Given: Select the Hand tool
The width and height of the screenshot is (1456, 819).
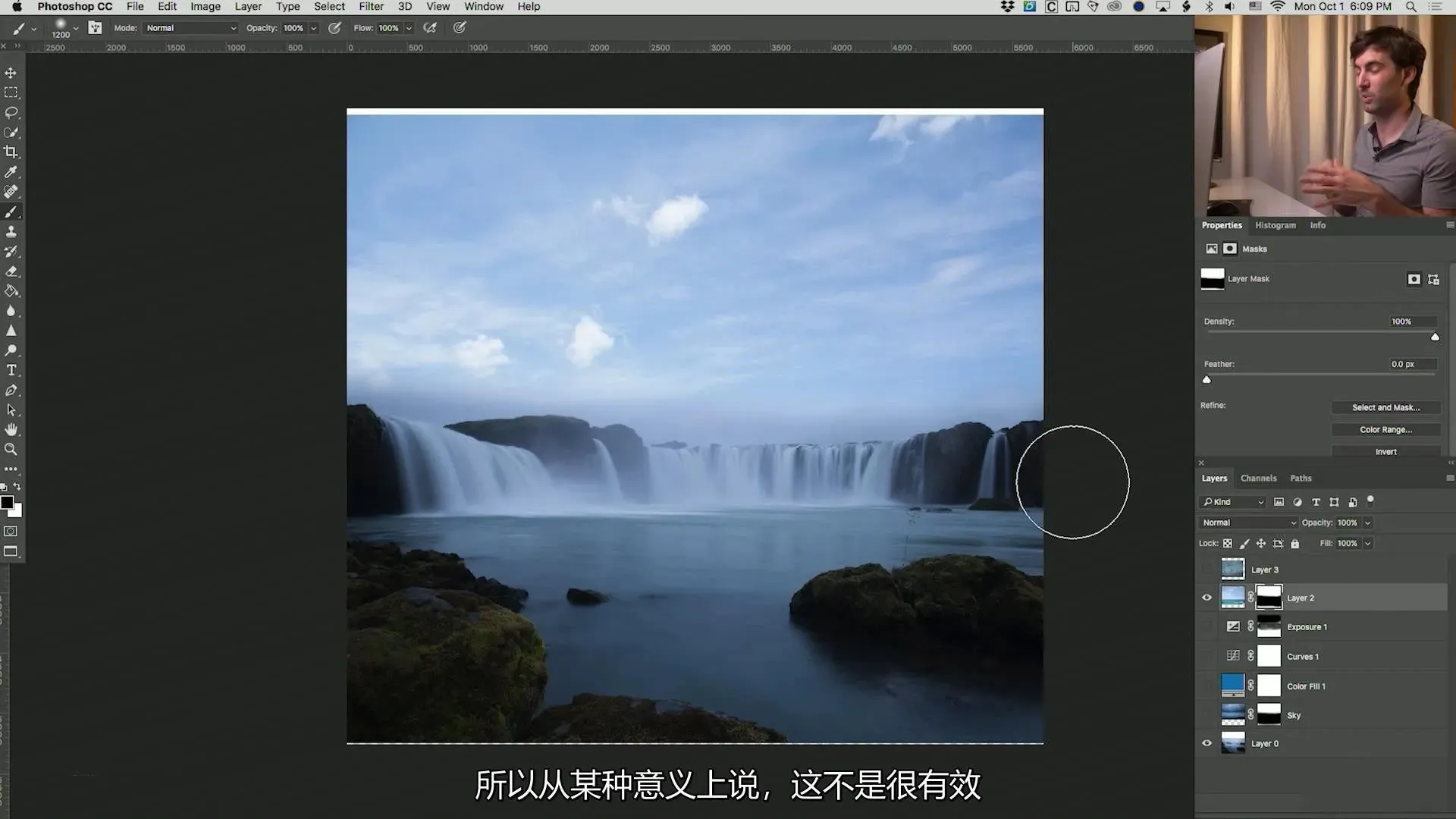Looking at the screenshot, I should tap(11, 429).
